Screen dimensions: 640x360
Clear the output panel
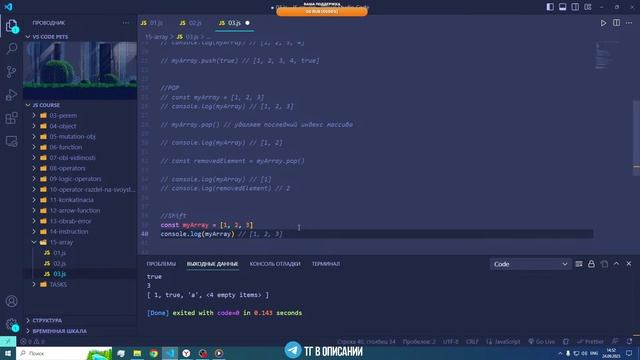(579, 264)
